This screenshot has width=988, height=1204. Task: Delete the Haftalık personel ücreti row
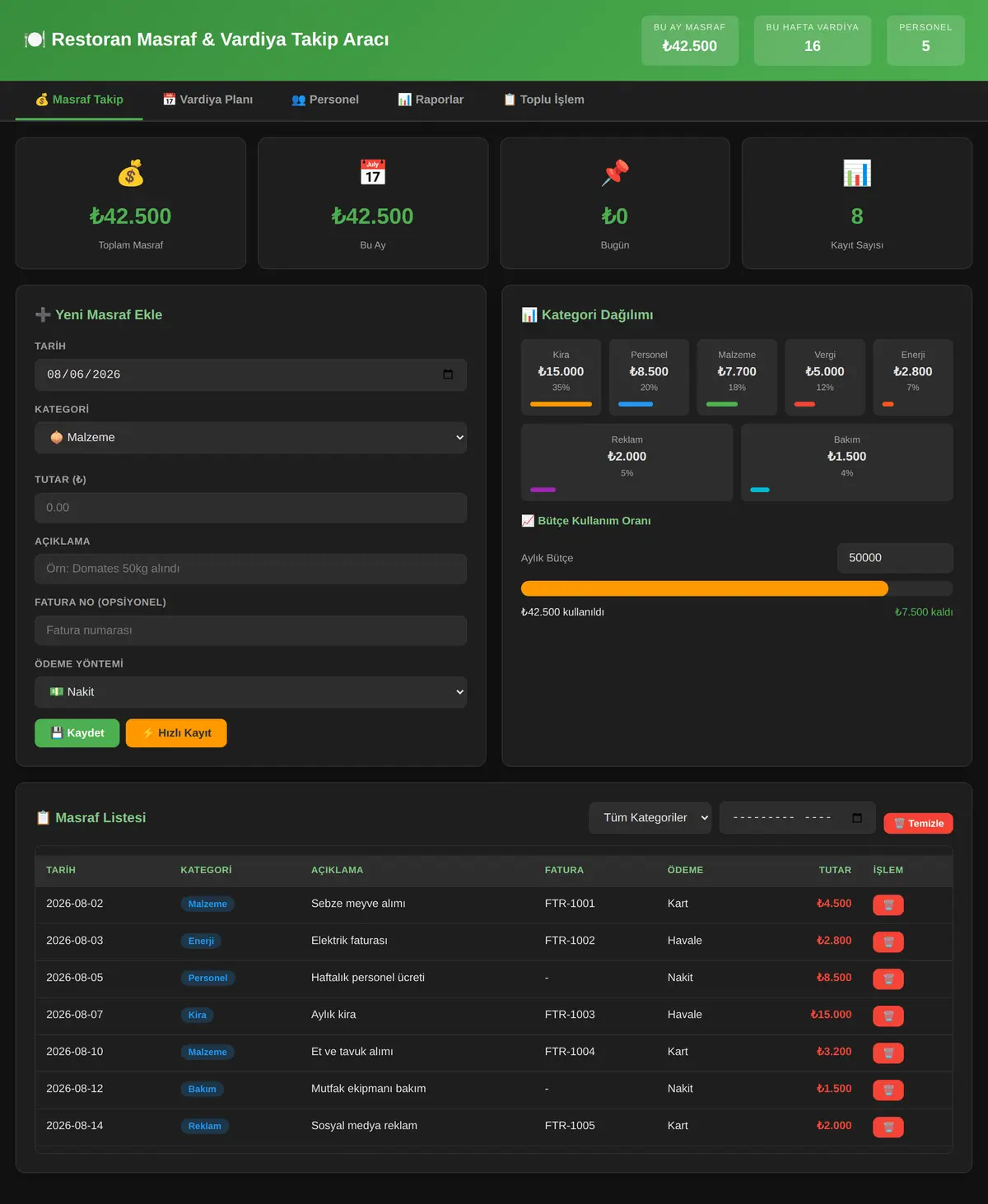[x=888, y=979]
